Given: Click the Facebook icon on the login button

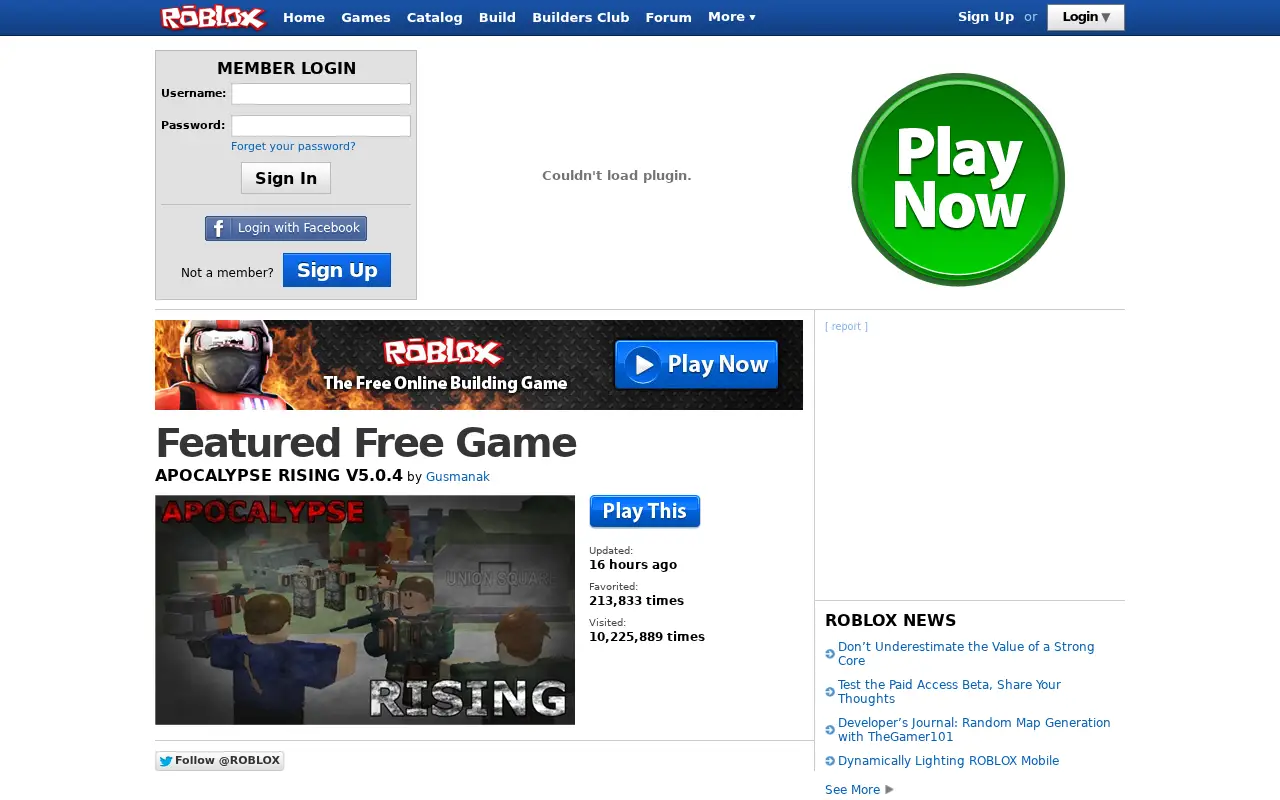Looking at the screenshot, I should [x=218, y=229].
